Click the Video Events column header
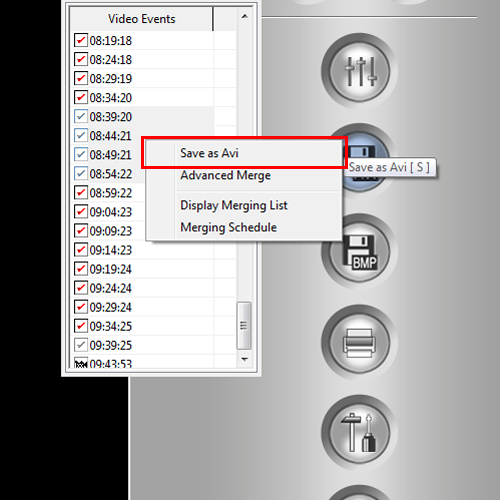 click(142, 19)
